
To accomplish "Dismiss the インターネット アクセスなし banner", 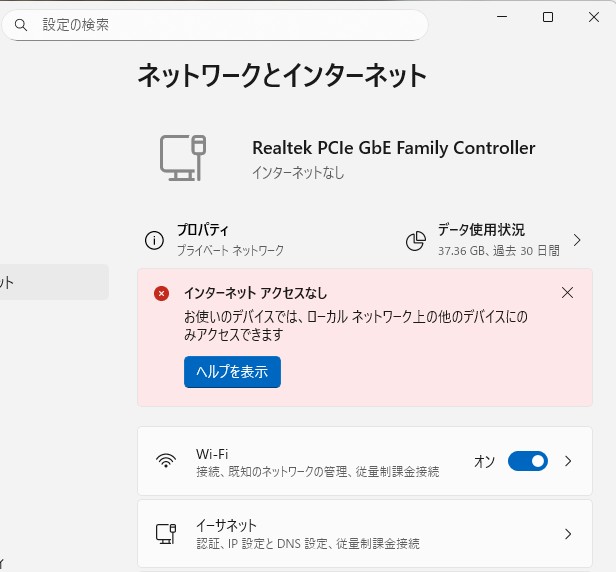I will click(x=567, y=293).
